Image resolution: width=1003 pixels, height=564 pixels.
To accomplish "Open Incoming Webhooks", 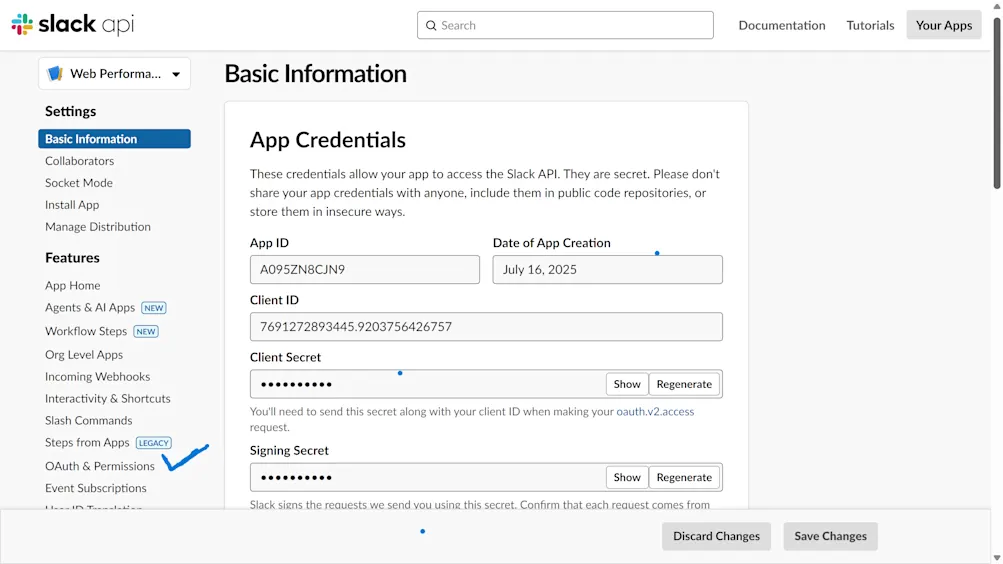I will click(x=97, y=376).
